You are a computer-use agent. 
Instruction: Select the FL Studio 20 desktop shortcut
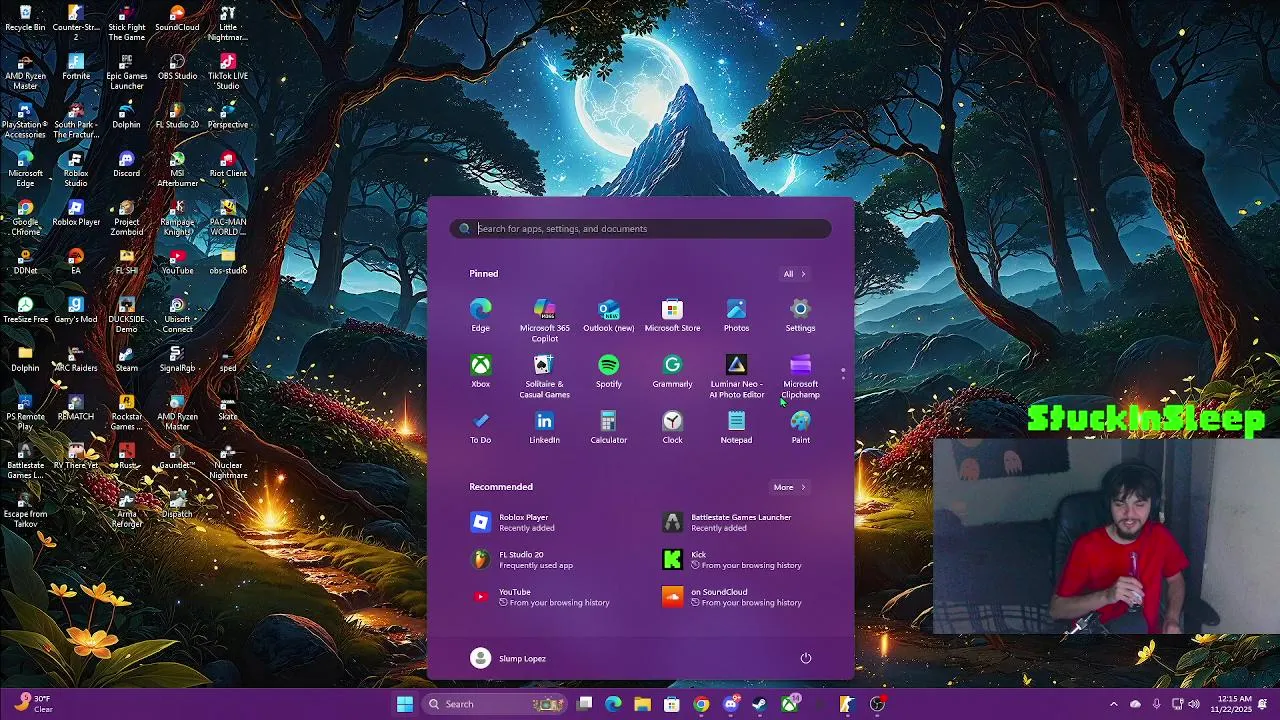click(177, 116)
